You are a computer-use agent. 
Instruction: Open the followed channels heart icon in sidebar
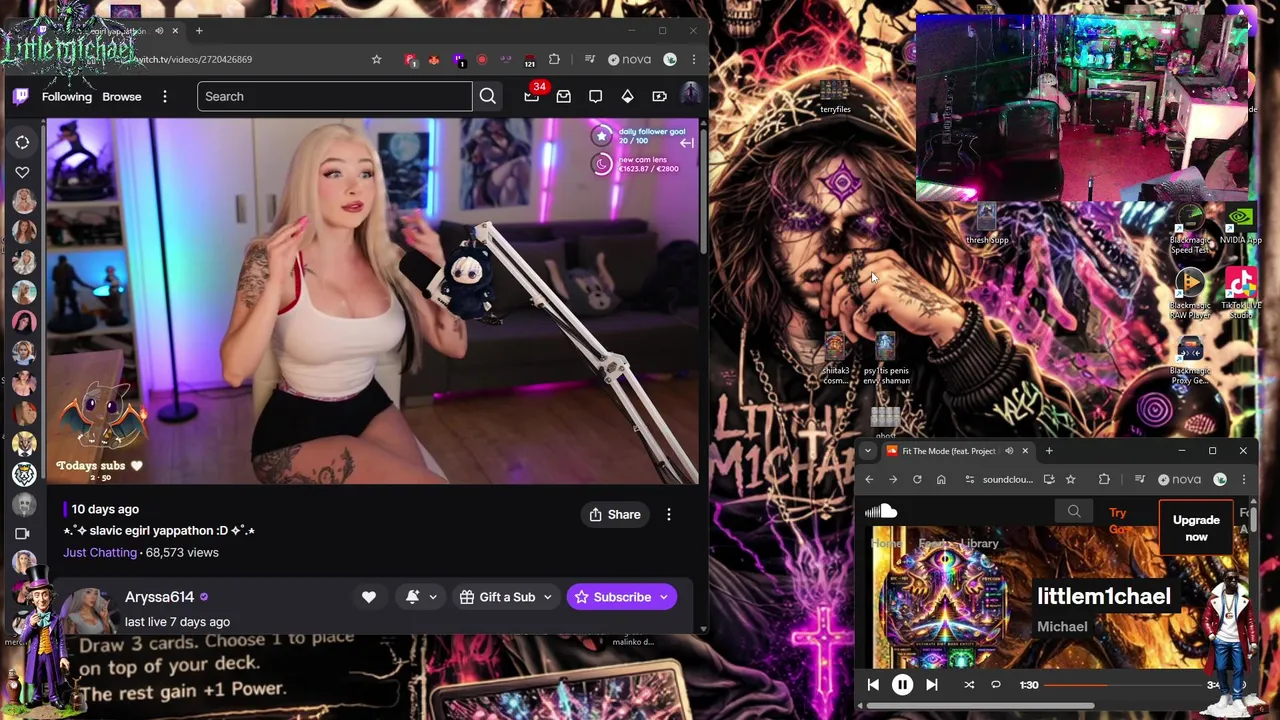click(22, 172)
